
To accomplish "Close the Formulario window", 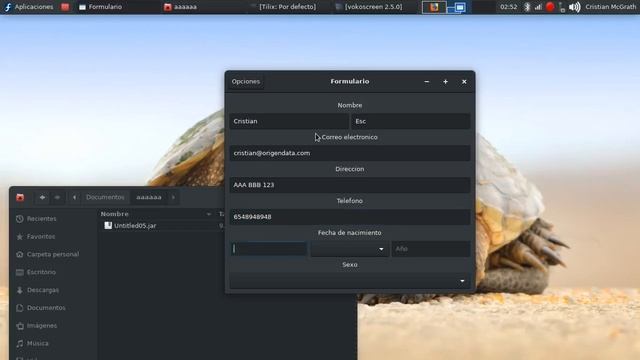I will point(464,82).
